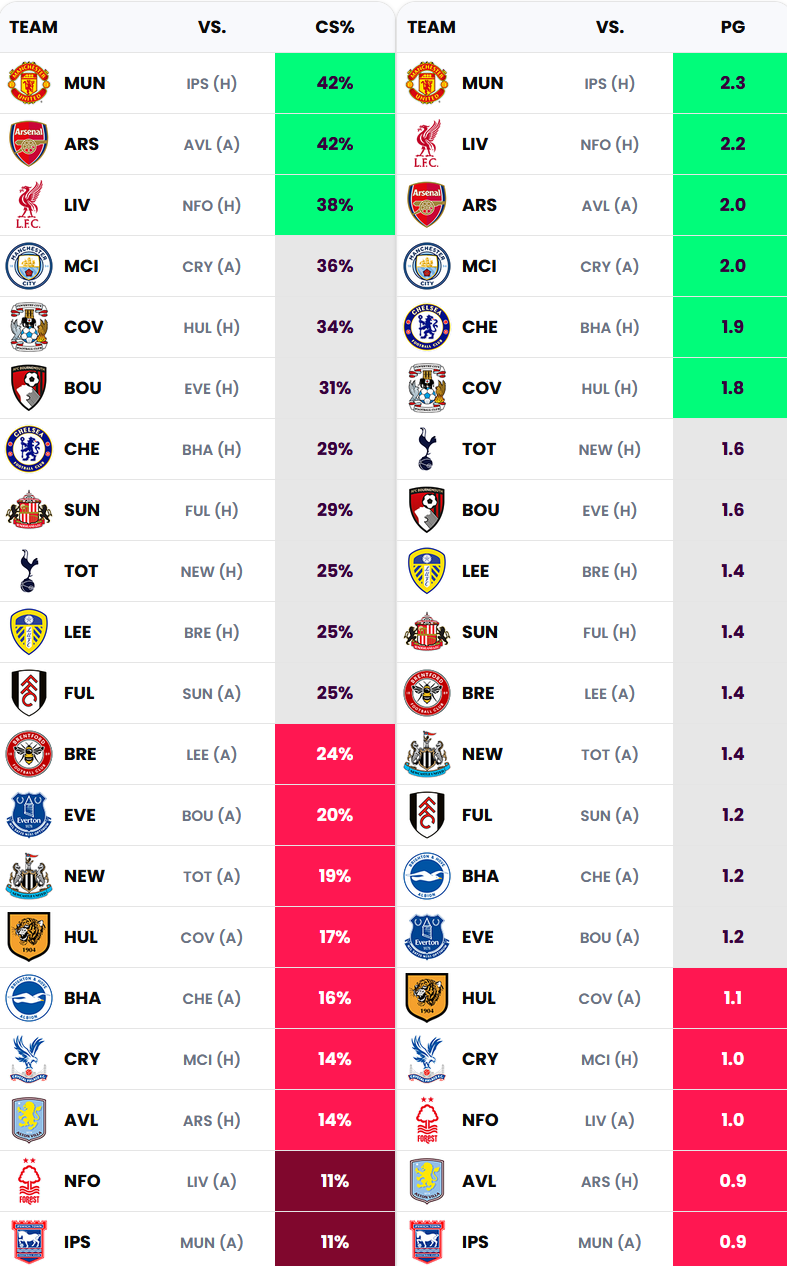This screenshot has height=1266, width=787.
Task: Select the NEW (H) fixture beside TOT in PG table
Action: pos(609,449)
